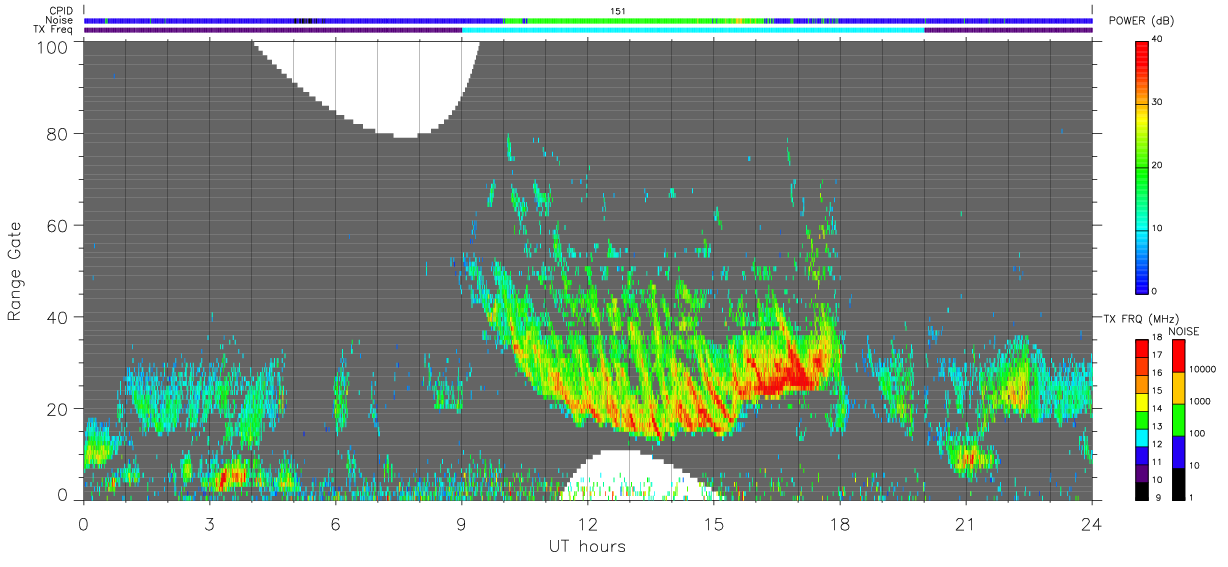Click UT hour tick label 3
The width and height of the screenshot is (1228, 567).
pos(209,523)
